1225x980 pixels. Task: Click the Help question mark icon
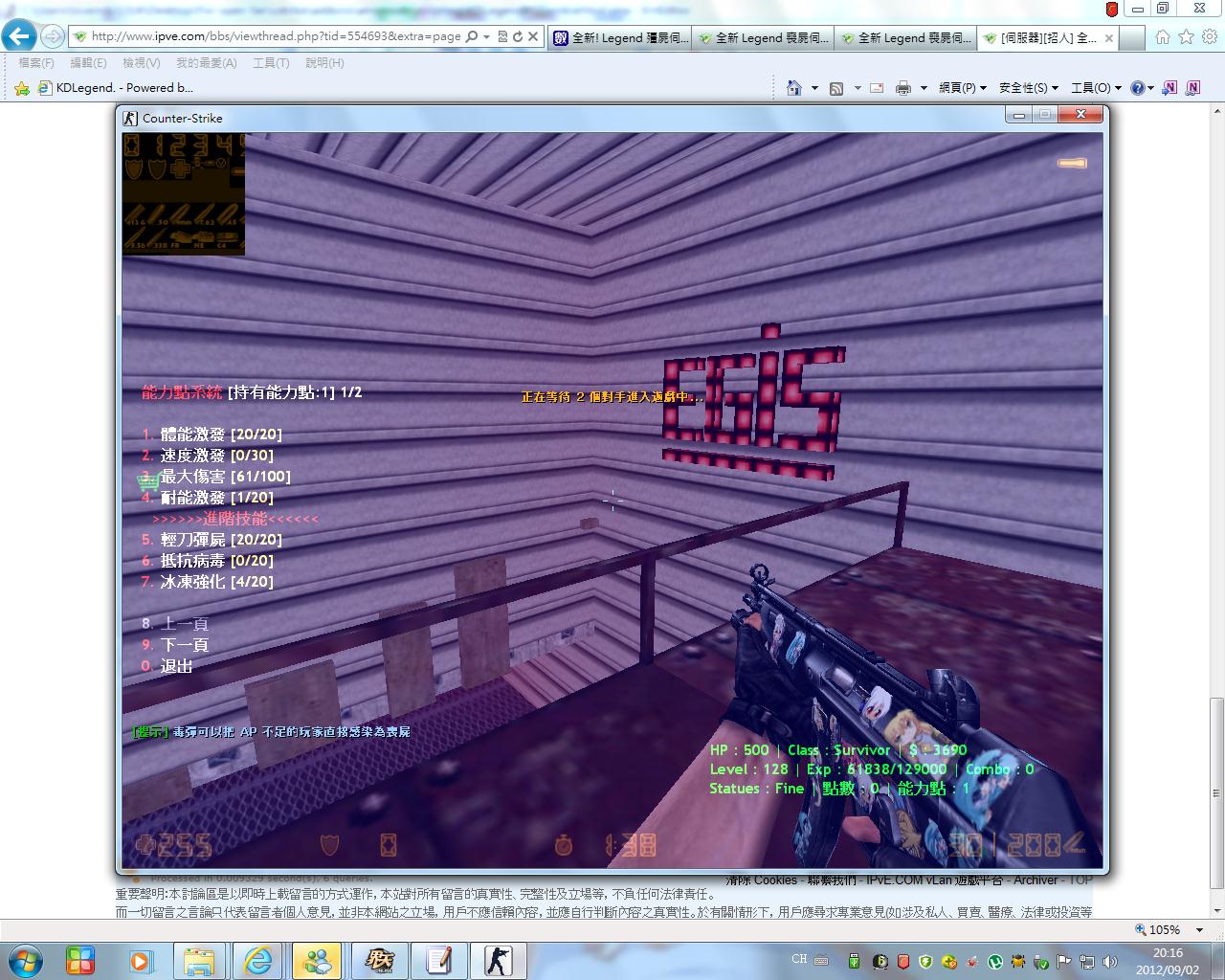[1137, 88]
